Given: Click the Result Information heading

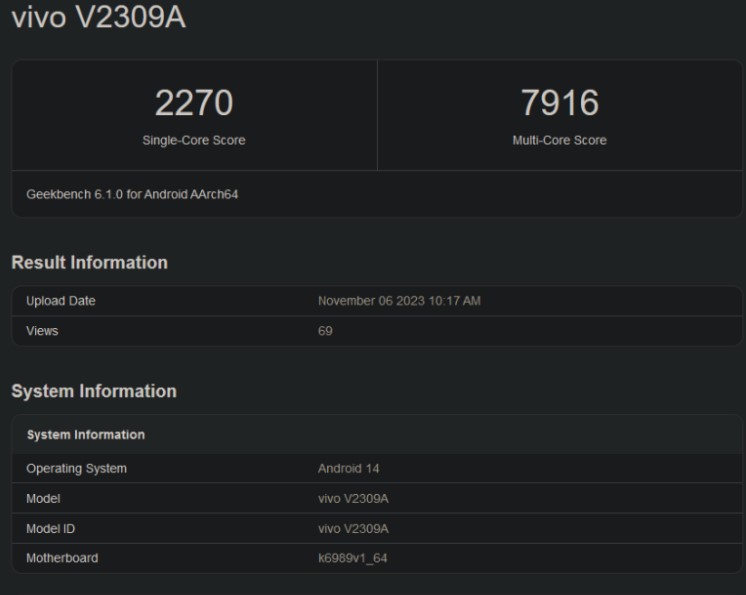Looking at the screenshot, I should [89, 262].
